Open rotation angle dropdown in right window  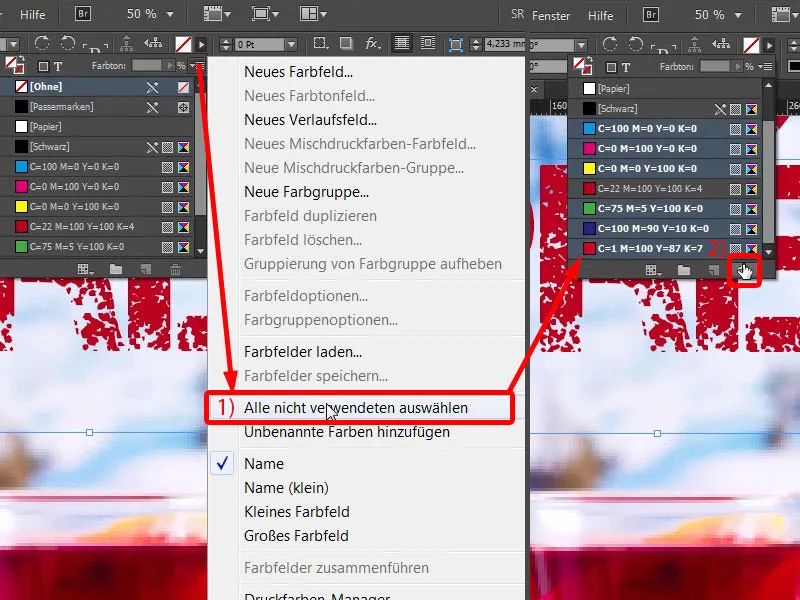pyautogui.click(x=581, y=46)
